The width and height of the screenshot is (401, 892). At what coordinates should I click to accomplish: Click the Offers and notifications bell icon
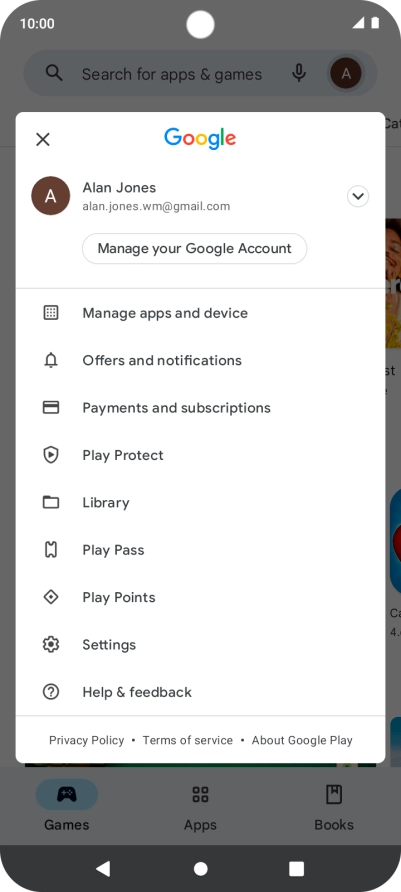(x=51, y=360)
